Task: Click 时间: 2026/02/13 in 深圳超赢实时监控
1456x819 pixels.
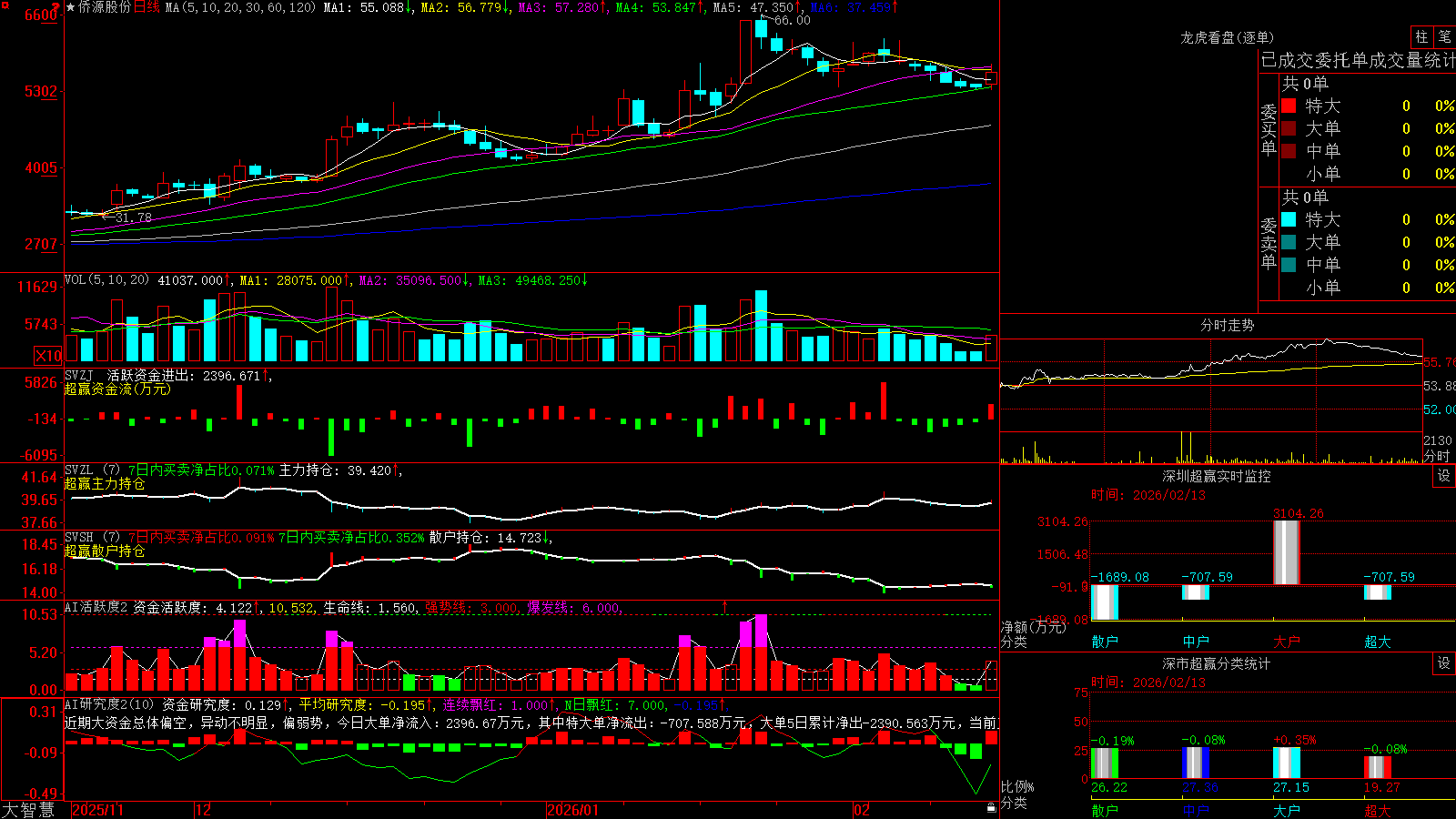Action: click(1148, 495)
